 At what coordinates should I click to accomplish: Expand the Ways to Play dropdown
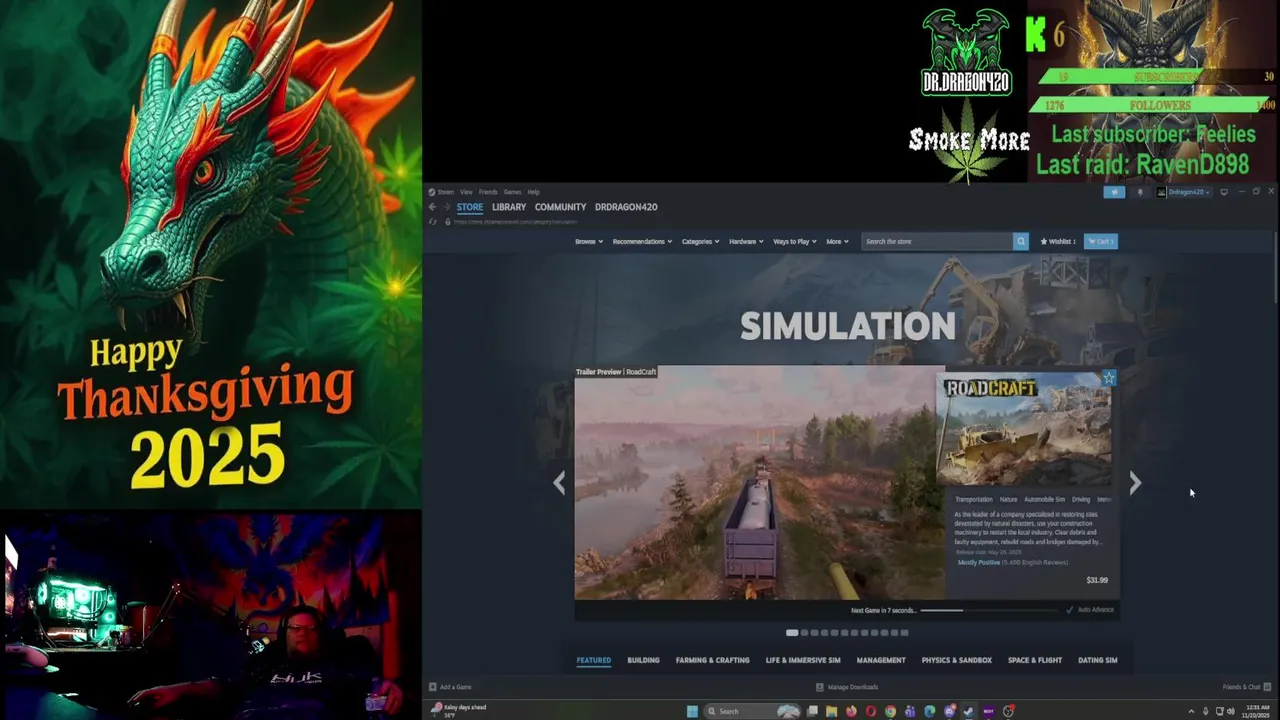point(794,241)
